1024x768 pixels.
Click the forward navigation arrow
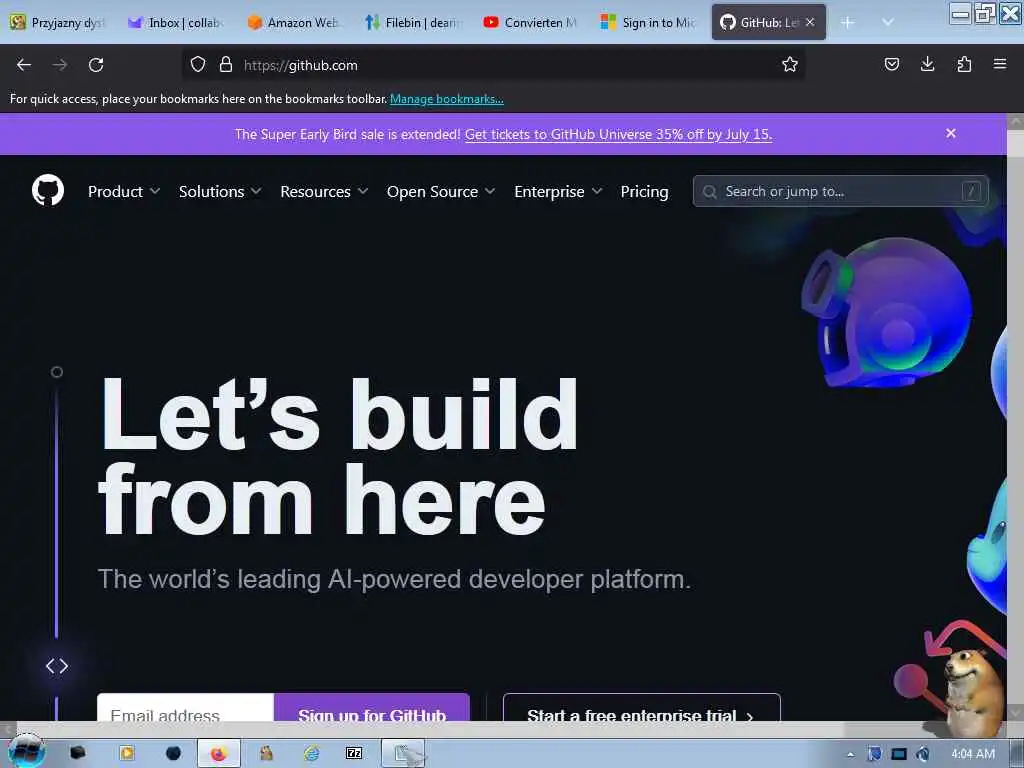[x=60, y=65]
